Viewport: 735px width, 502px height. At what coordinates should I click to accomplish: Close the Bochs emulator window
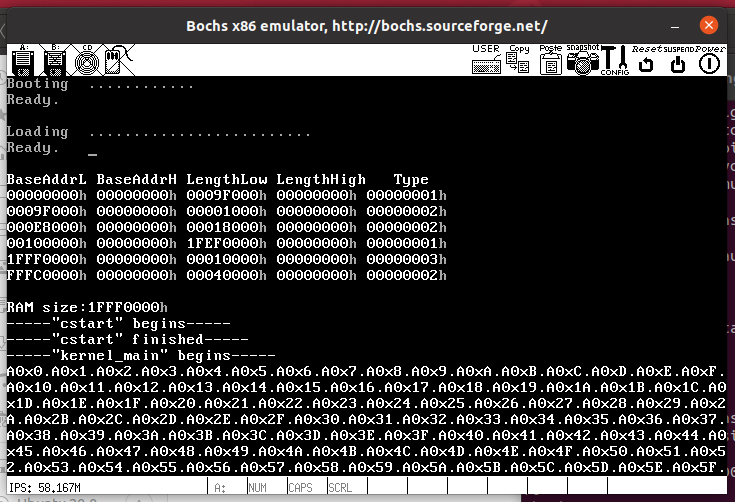pos(709,25)
